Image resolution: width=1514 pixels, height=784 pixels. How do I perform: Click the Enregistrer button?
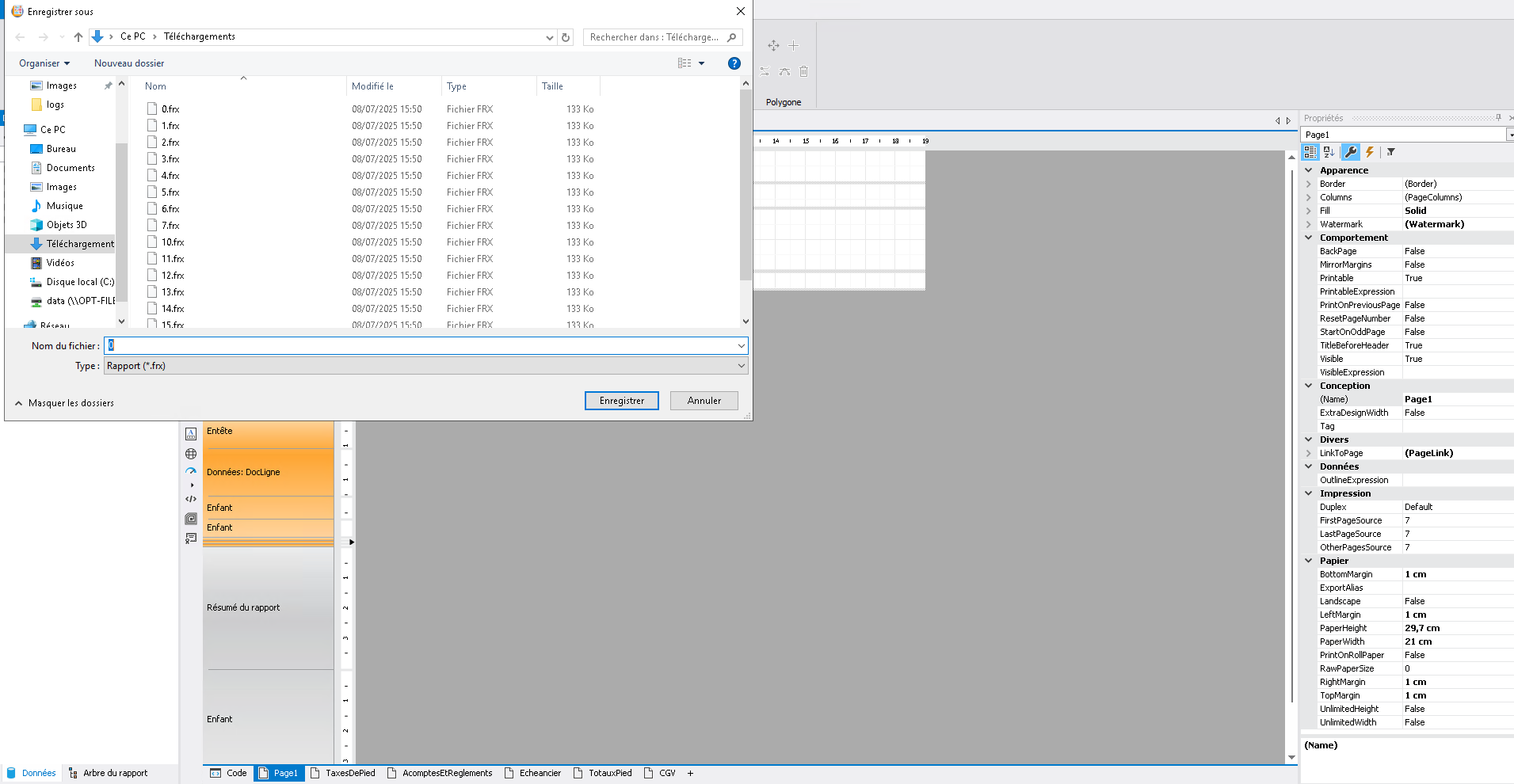[621, 400]
